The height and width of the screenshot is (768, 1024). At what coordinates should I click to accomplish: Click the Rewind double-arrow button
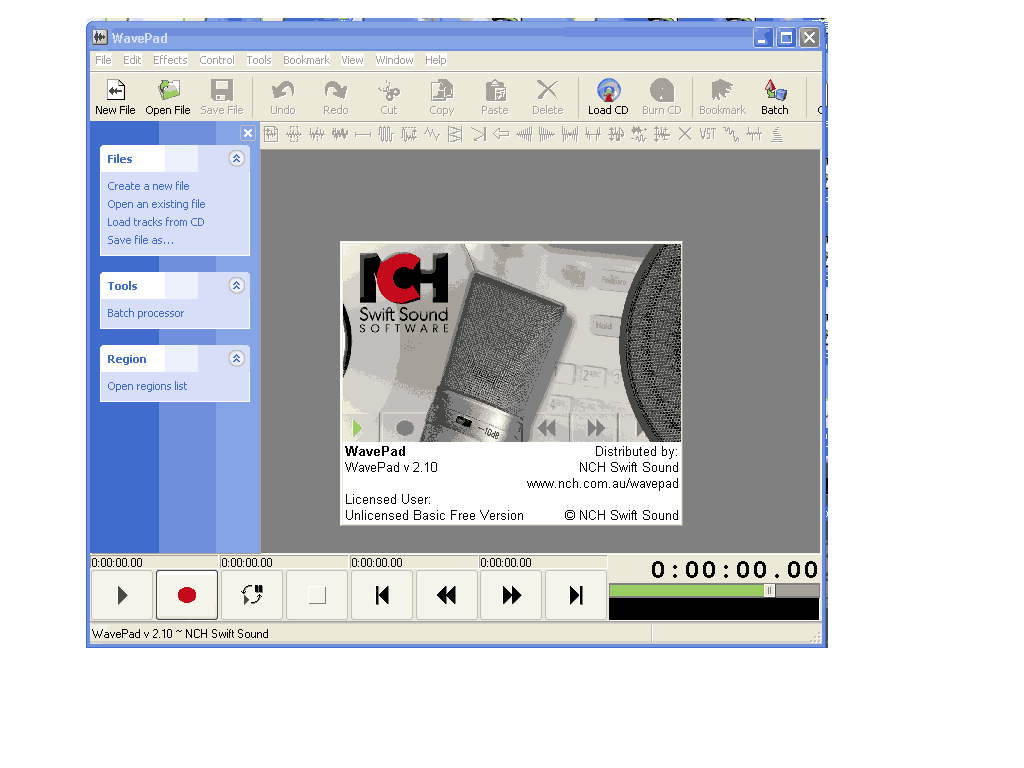coord(447,595)
